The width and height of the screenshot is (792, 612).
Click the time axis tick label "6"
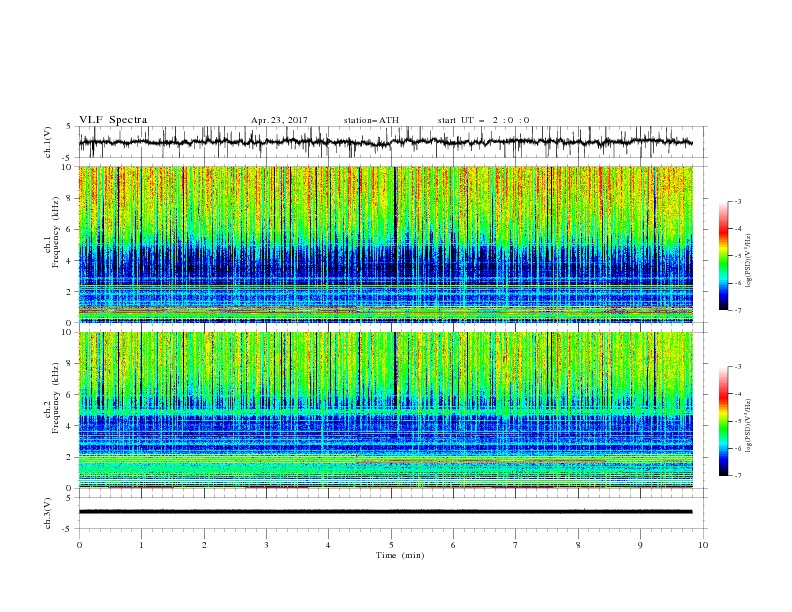pyautogui.click(x=453, y=545)
